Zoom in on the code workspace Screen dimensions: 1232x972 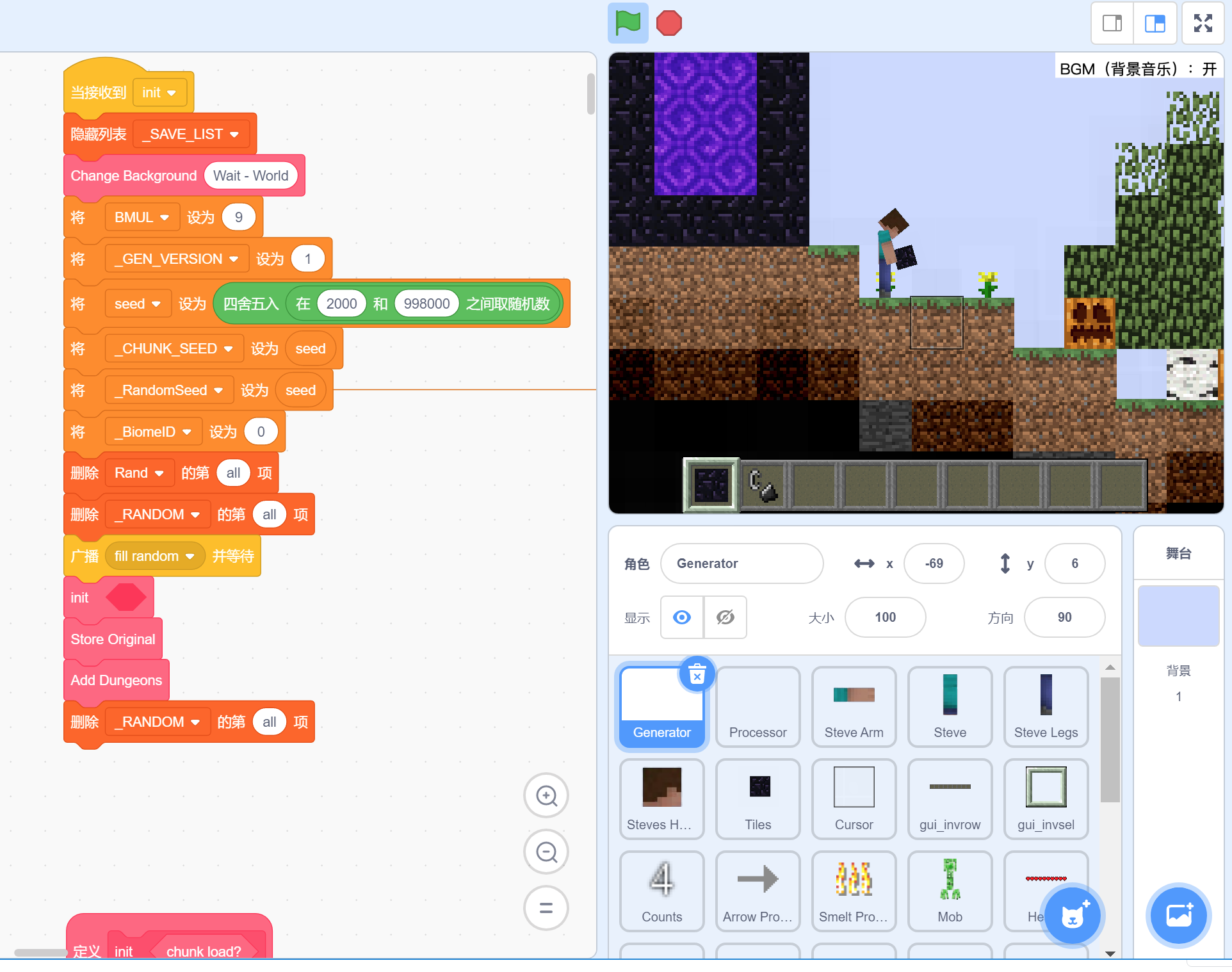coord(546,796)
